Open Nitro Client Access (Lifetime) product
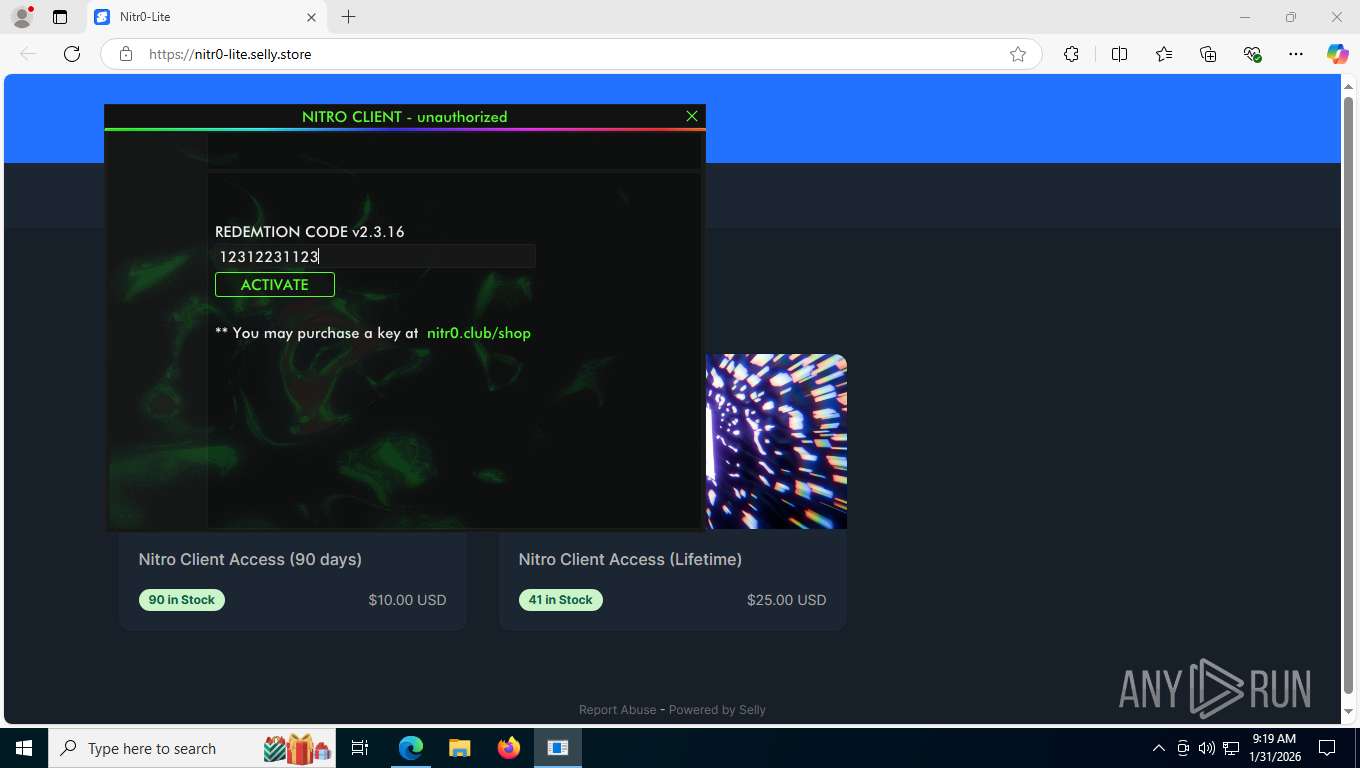The height and width of the screenshot is (768, 1360). click(x=630, y=559)
